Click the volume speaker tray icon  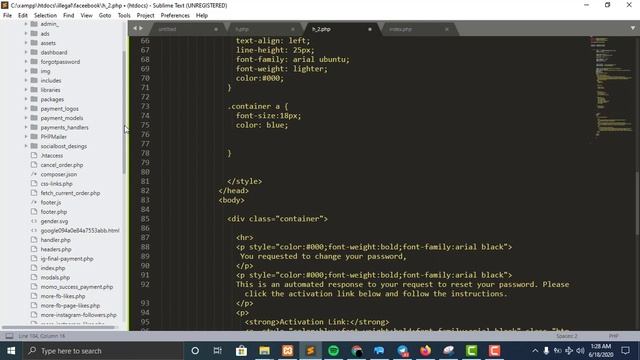[x=580, y=351]
